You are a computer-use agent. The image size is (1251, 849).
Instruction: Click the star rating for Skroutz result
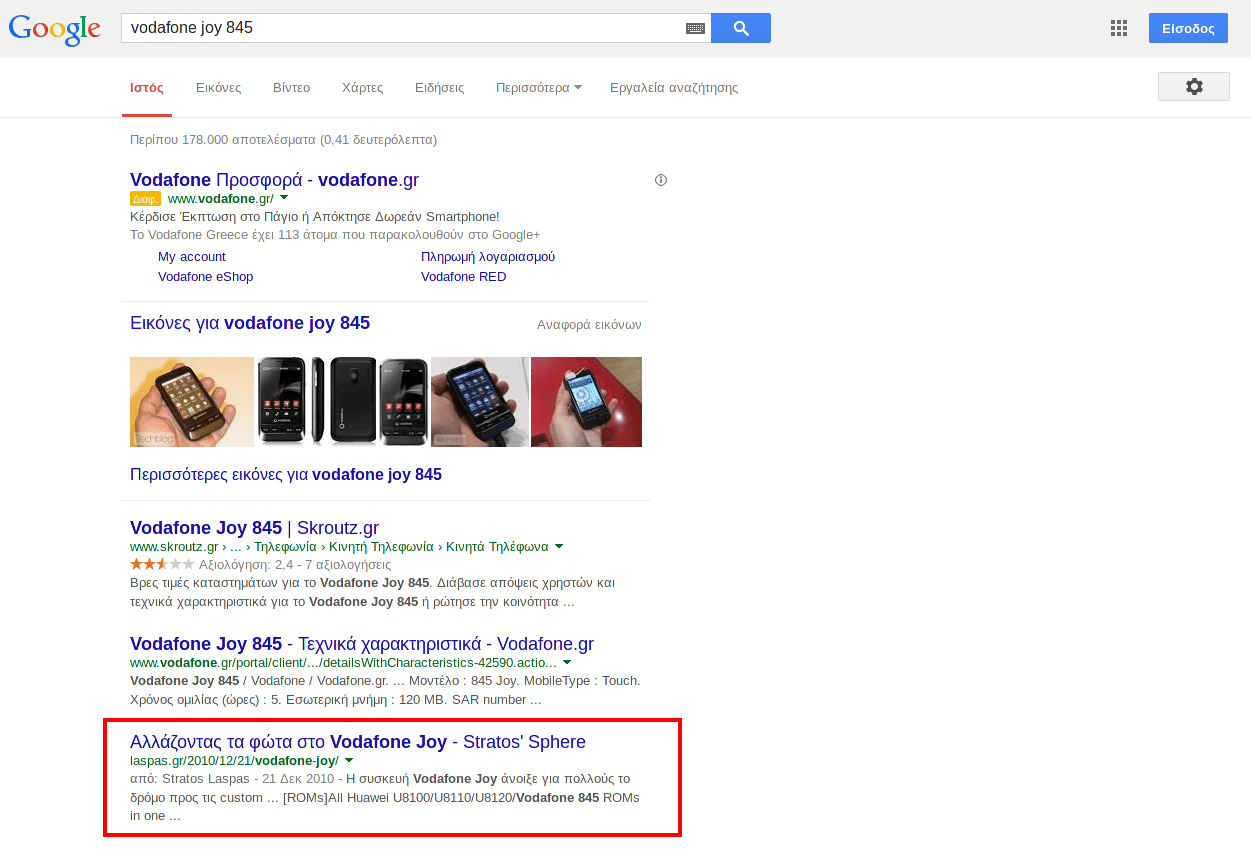pos(162,564)
